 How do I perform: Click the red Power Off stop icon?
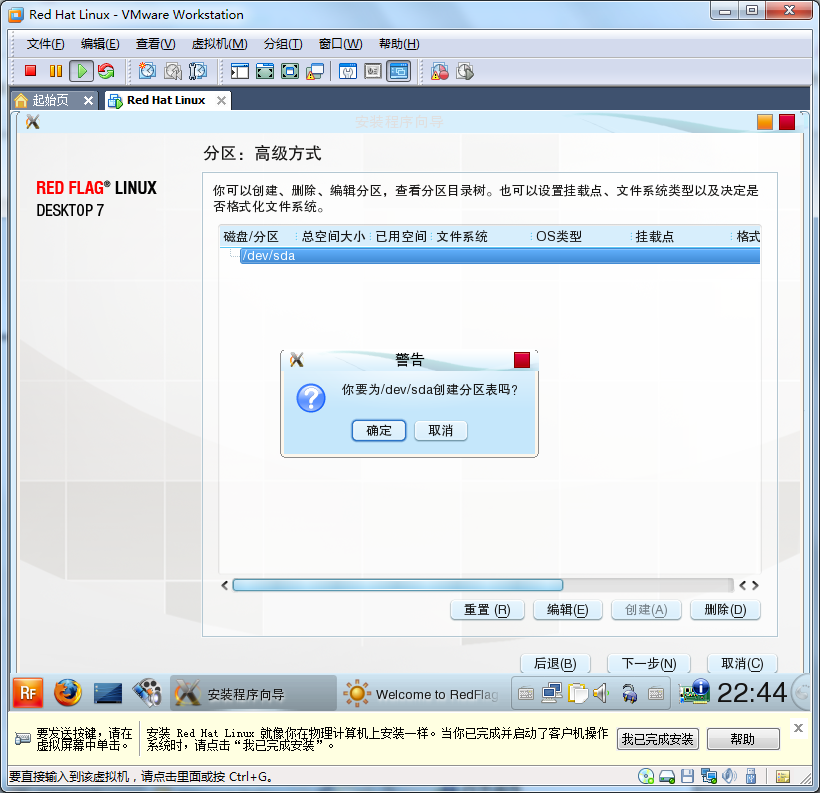point(30,71)
